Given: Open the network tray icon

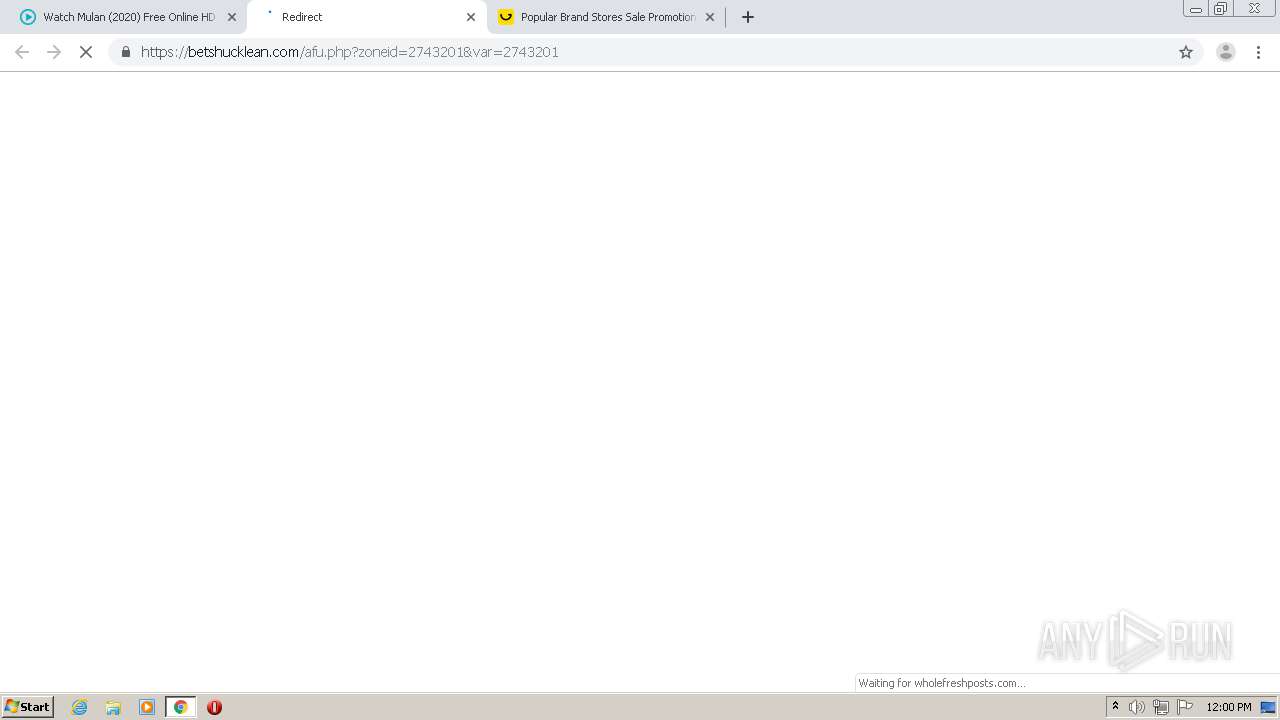Looking at the screenshot, I should click(x=1161, y=707).
